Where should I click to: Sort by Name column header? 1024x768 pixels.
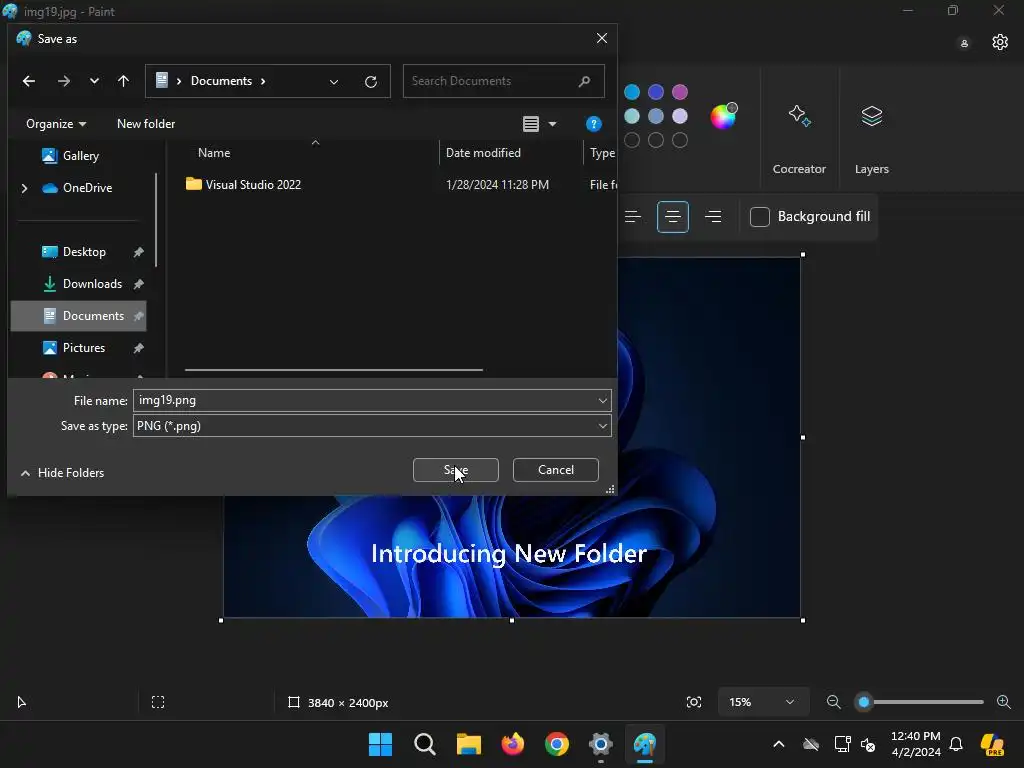tap(214, 153)
